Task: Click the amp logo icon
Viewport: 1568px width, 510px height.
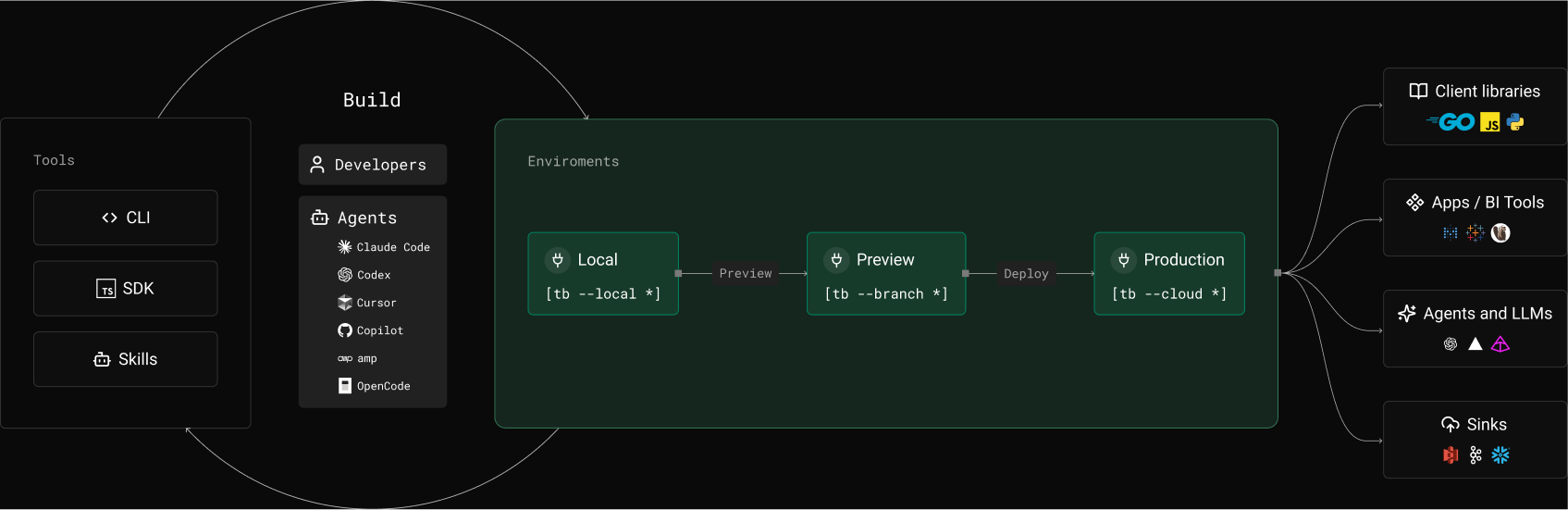Action: pyautogui.click(x=345, y=358)
